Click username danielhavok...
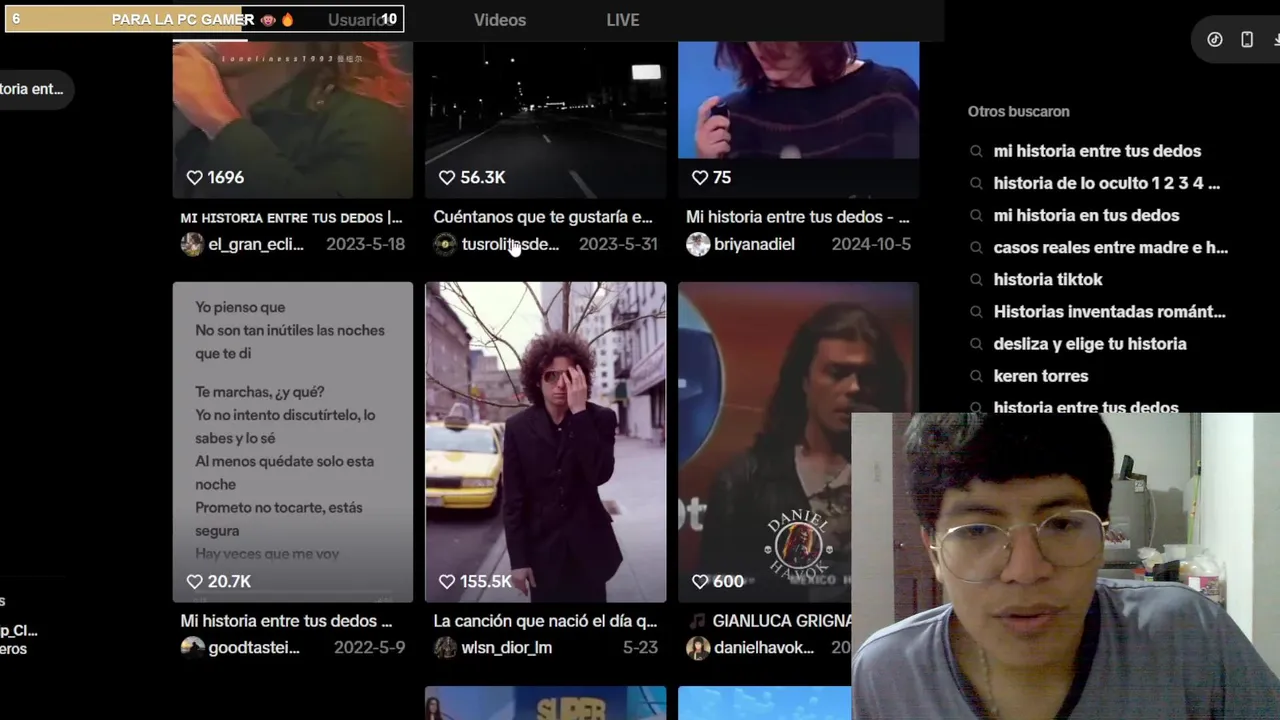This screenshot has height=720, width=1280. 764,648
